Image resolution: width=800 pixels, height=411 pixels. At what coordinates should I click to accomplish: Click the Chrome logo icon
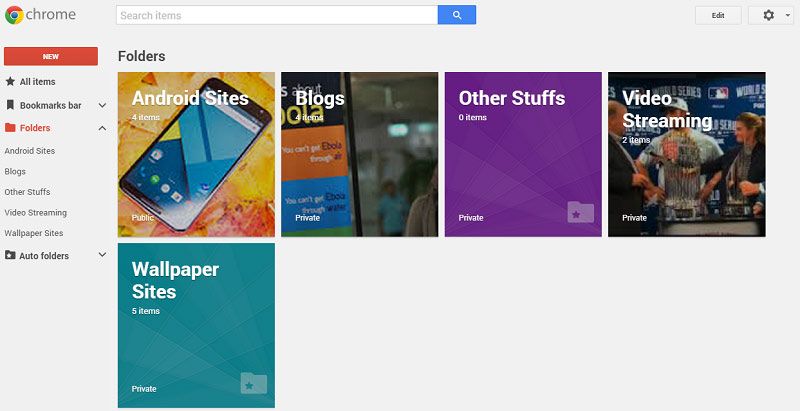pos(14,15)
